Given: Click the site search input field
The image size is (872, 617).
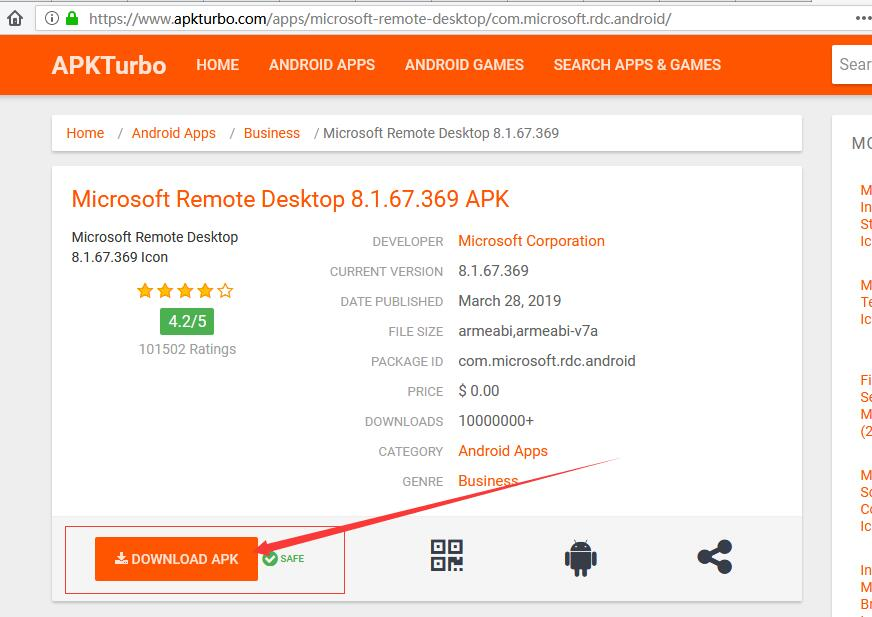Looking at the screenshot, I should (853, 65).
